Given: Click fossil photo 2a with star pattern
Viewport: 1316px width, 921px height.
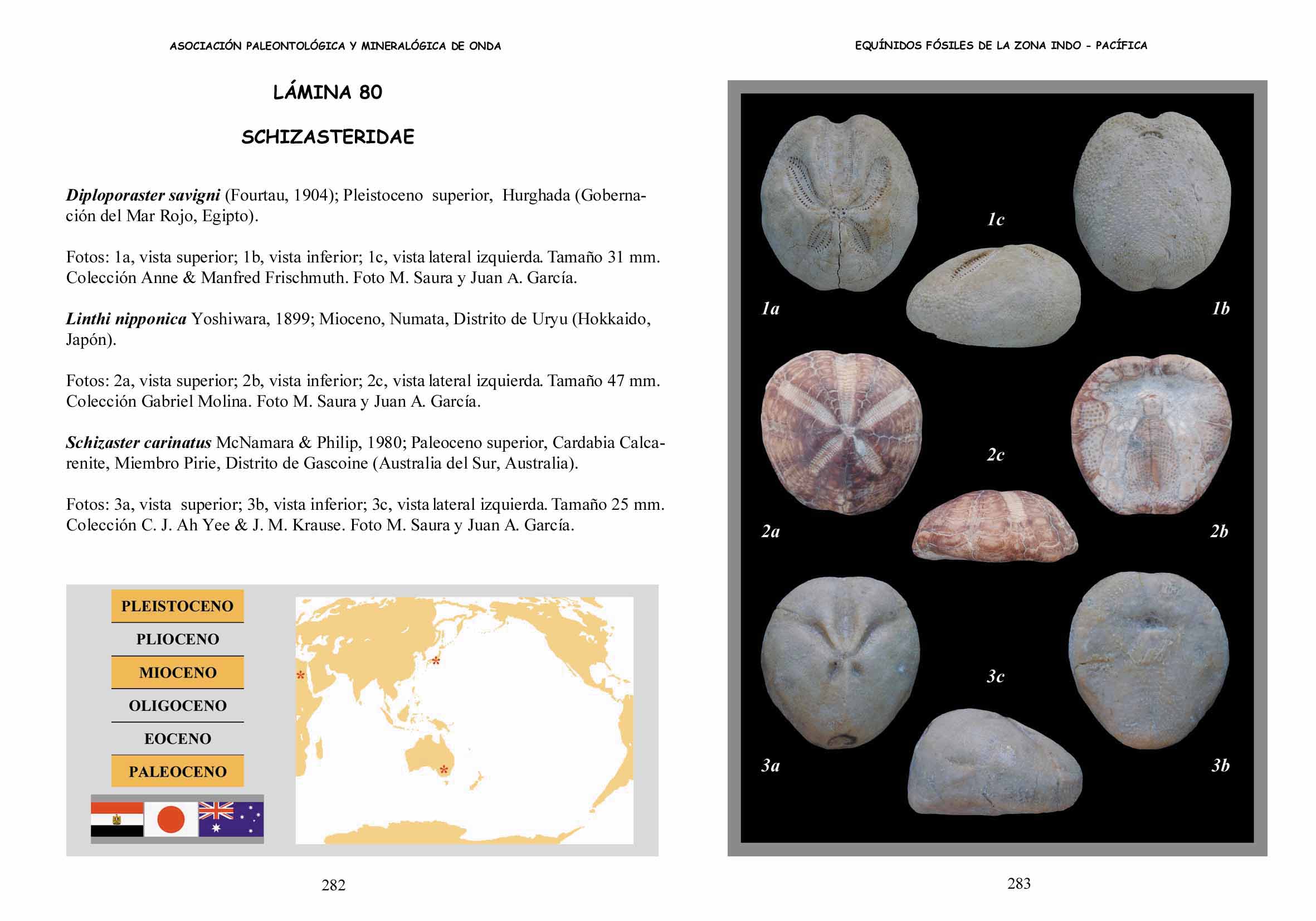Looking at the screenshot, I should coord(841,433).
